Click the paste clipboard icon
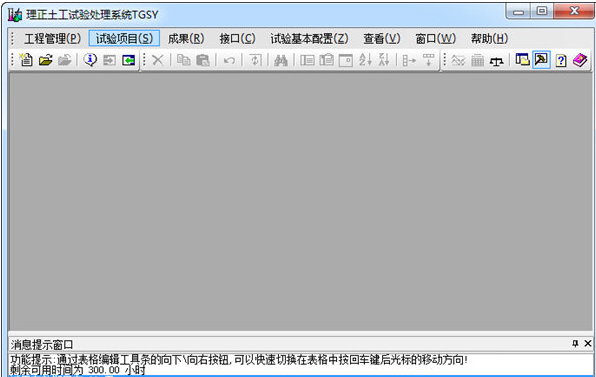The image size is (596, 377). [203, 60]
